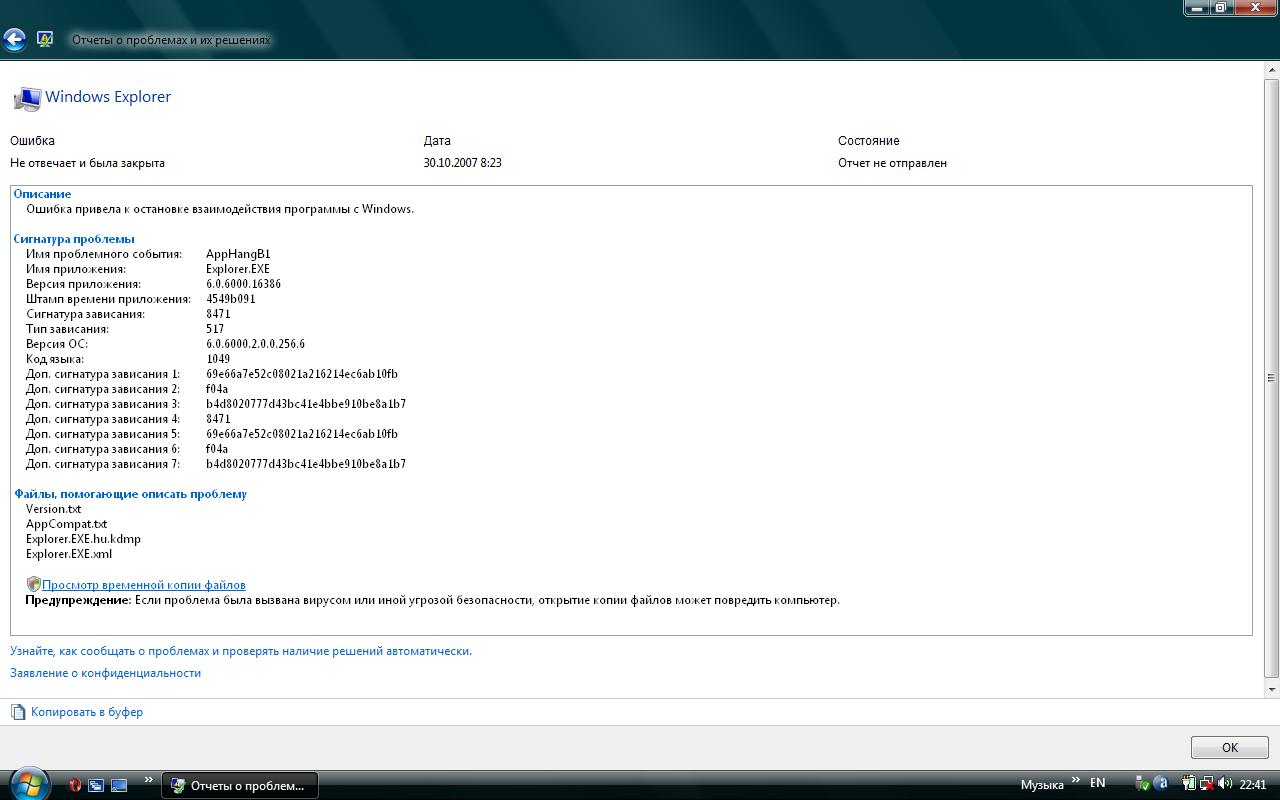Click the OK button
Screen dimensions: 1280x800
pos(1230,747)
